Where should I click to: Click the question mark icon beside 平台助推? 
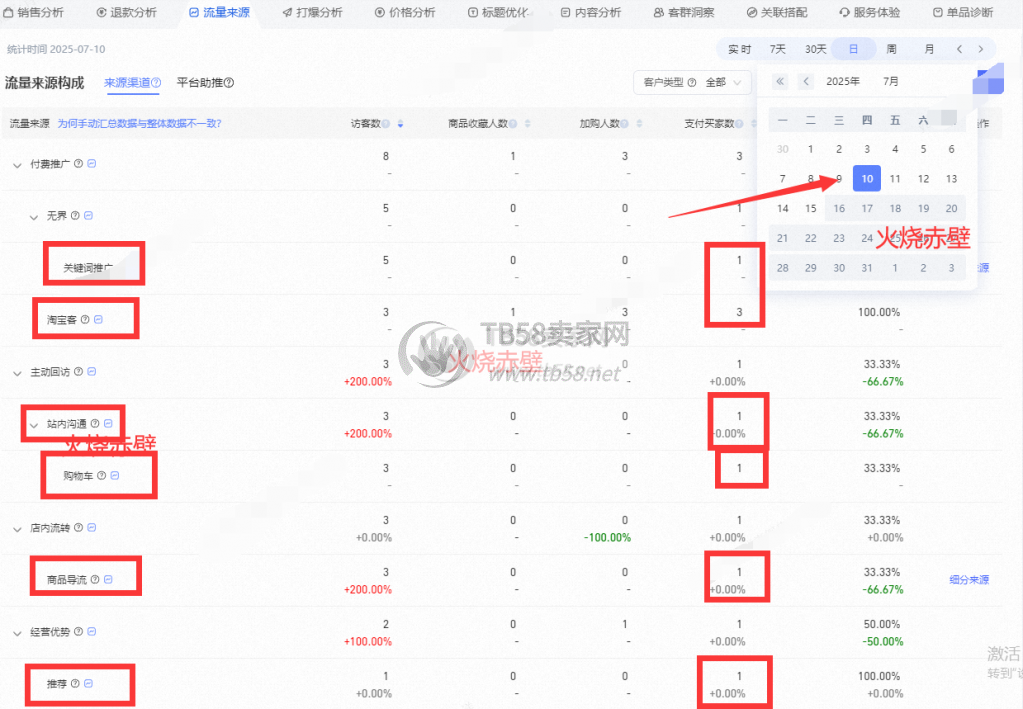click(229, 83)
